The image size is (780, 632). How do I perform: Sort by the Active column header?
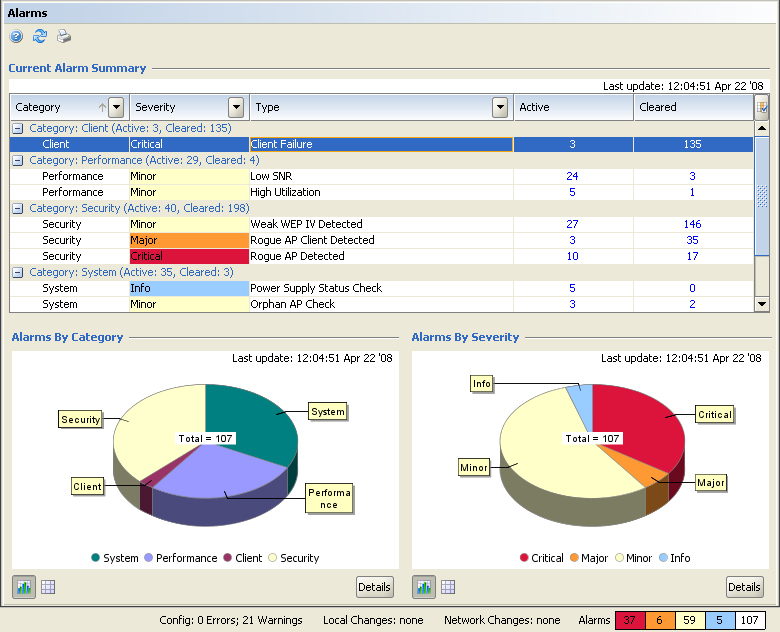tap(573, 107)
